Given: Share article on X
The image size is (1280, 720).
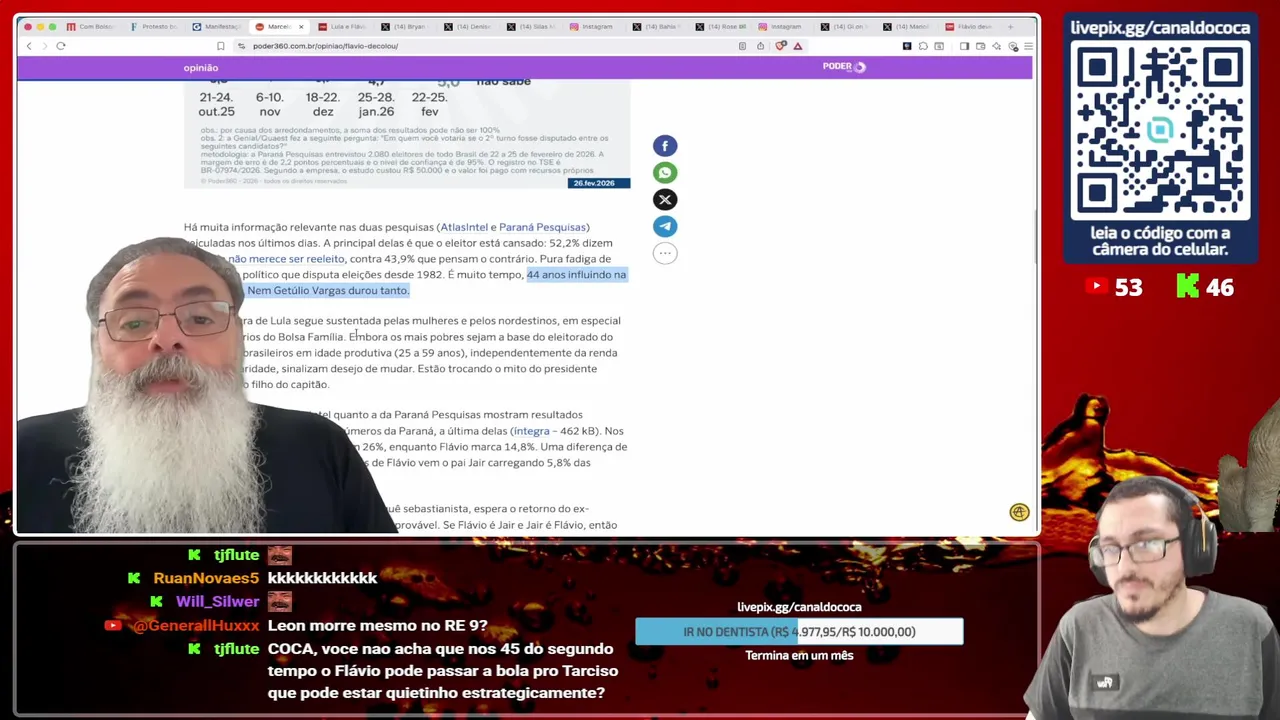Looking at the screenshot, I should click(665, 200).
